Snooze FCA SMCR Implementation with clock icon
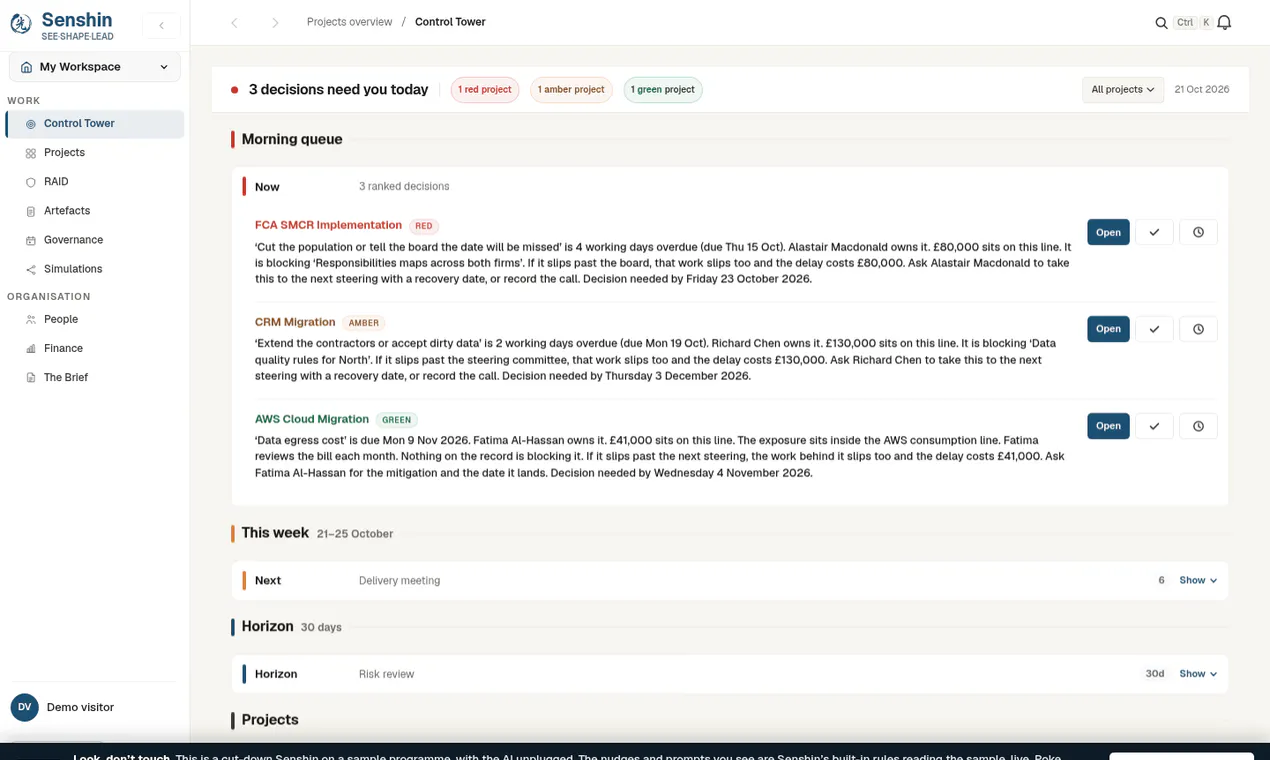This screenshot has height=760, width=1270. click(1198, 232)
